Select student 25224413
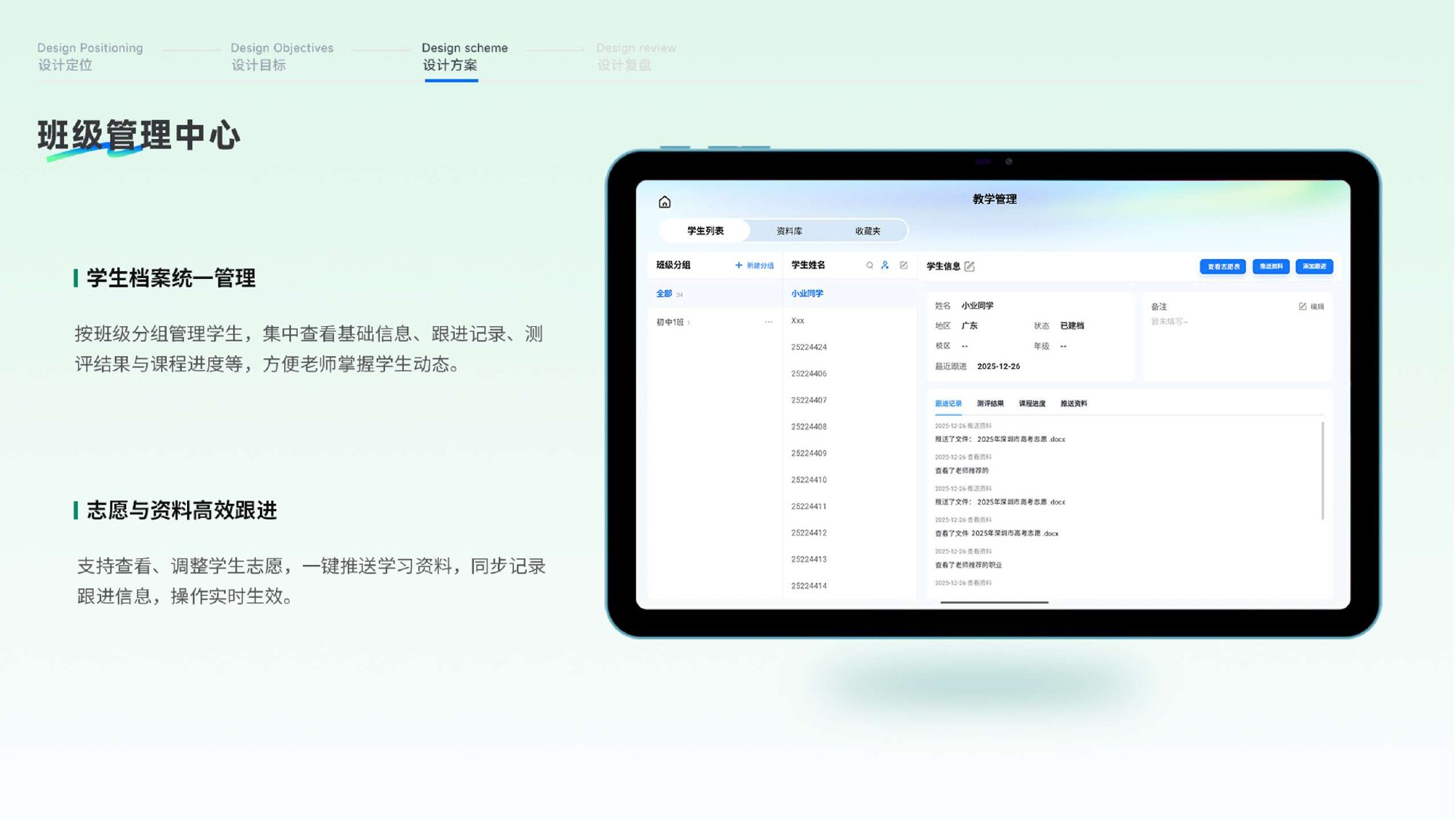The image size is (1456, 819). tap(850, 560)
